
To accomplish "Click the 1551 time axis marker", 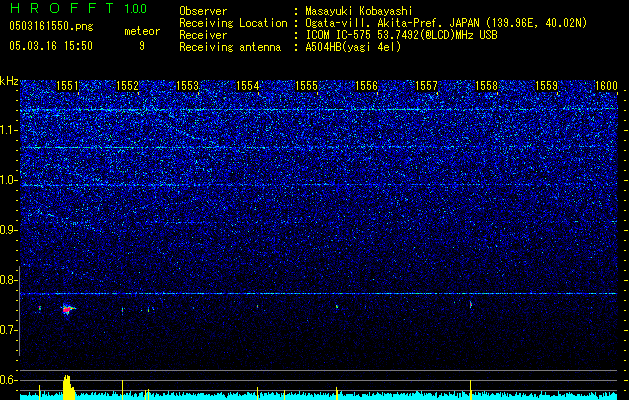I will [x=67, y=86].
